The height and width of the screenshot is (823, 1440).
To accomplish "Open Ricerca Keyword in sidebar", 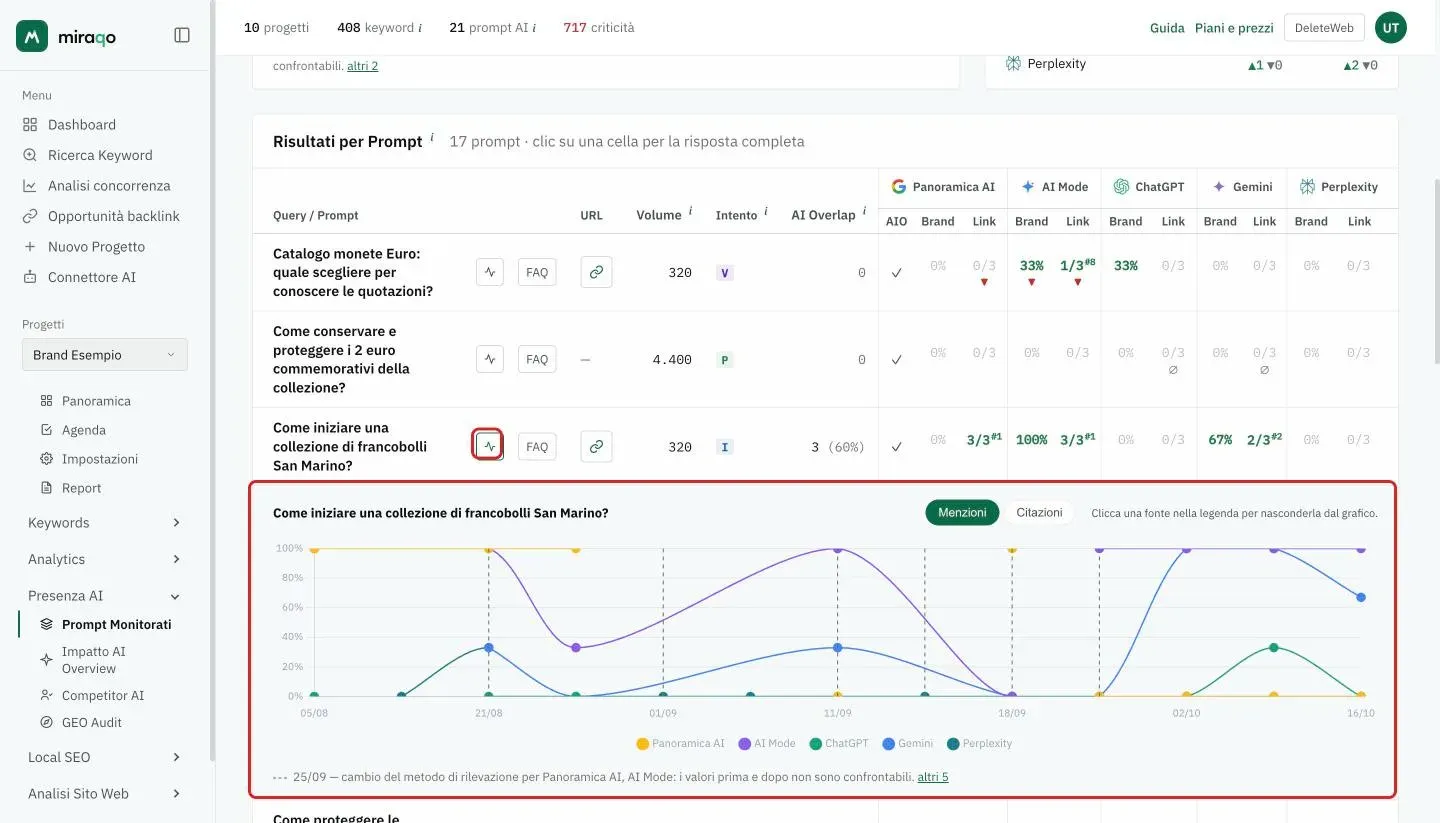I will pyautogui.click(x=100, y=155).
